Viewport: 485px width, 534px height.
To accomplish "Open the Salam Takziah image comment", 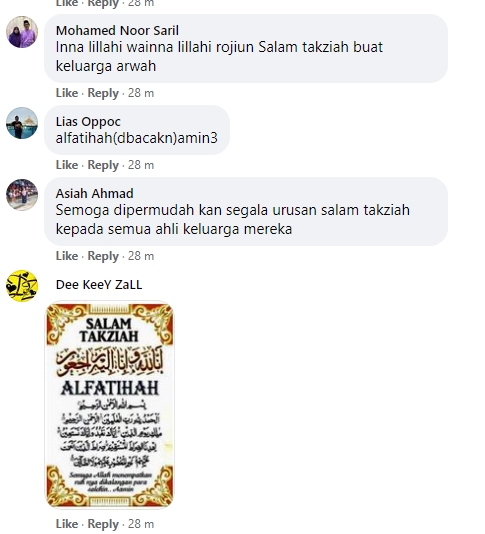I will point(110,404).
